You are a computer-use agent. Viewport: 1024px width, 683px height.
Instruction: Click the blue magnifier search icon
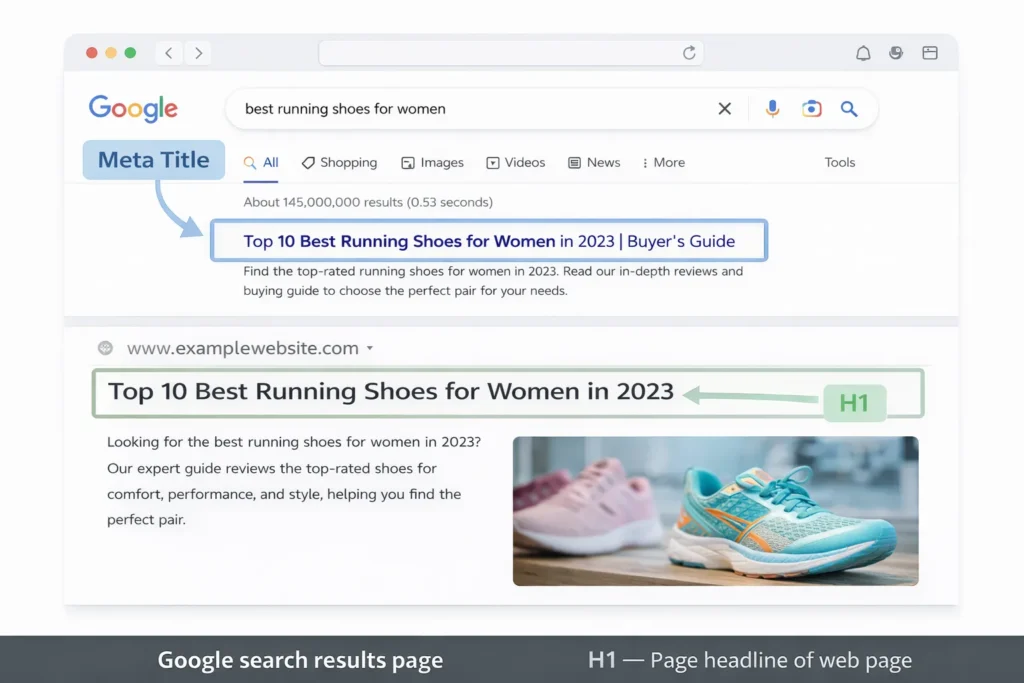[x=849, y=109]
